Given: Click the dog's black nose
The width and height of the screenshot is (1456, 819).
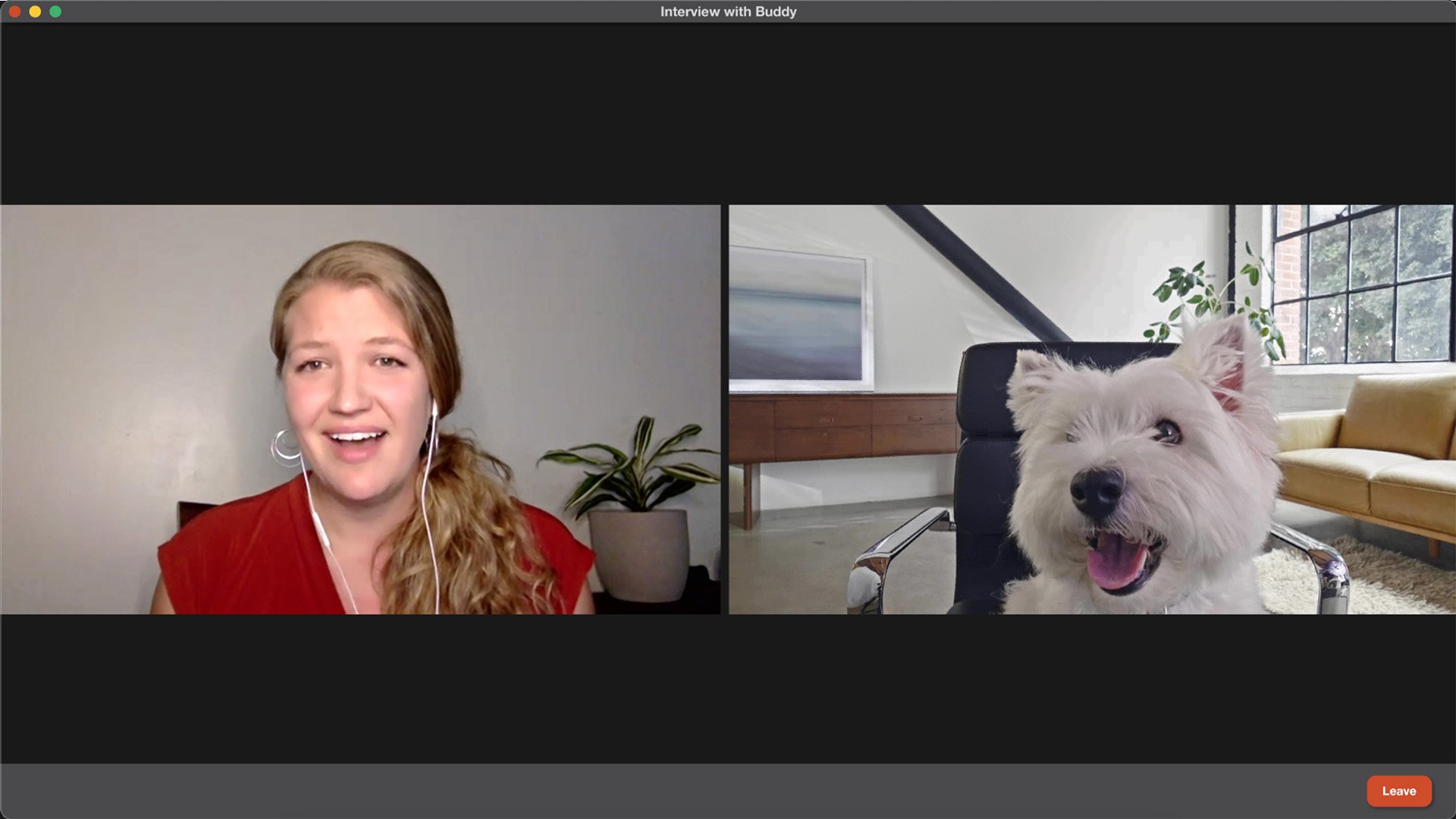Looking at the screenshot, I should point(1097,489).
